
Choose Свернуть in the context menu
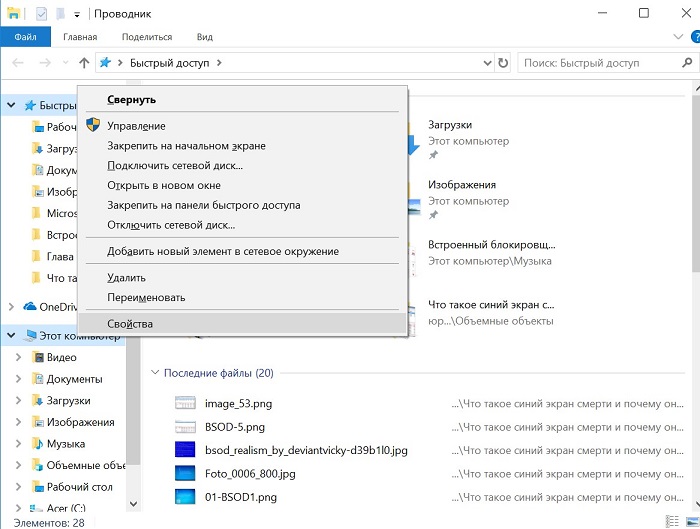[242, 100]
